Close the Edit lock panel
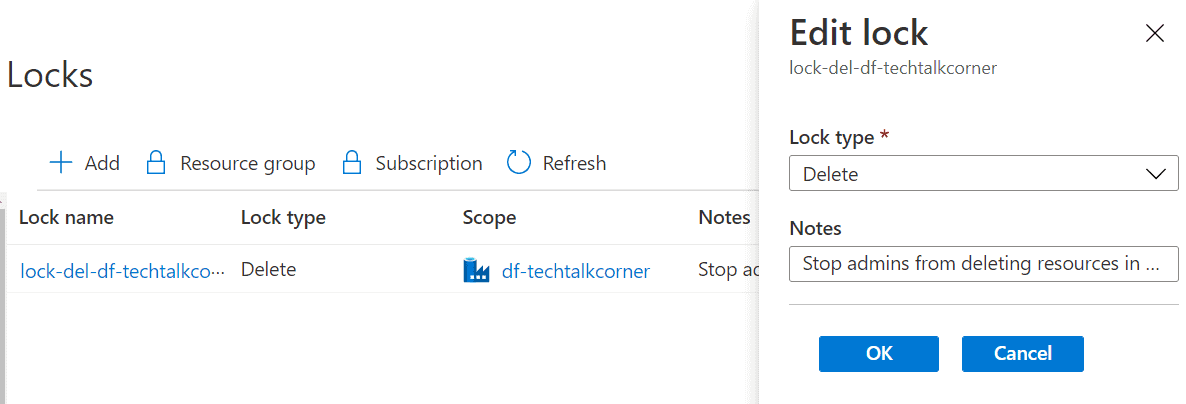This screenshot has height=404, width=1186. point(1154,33)
